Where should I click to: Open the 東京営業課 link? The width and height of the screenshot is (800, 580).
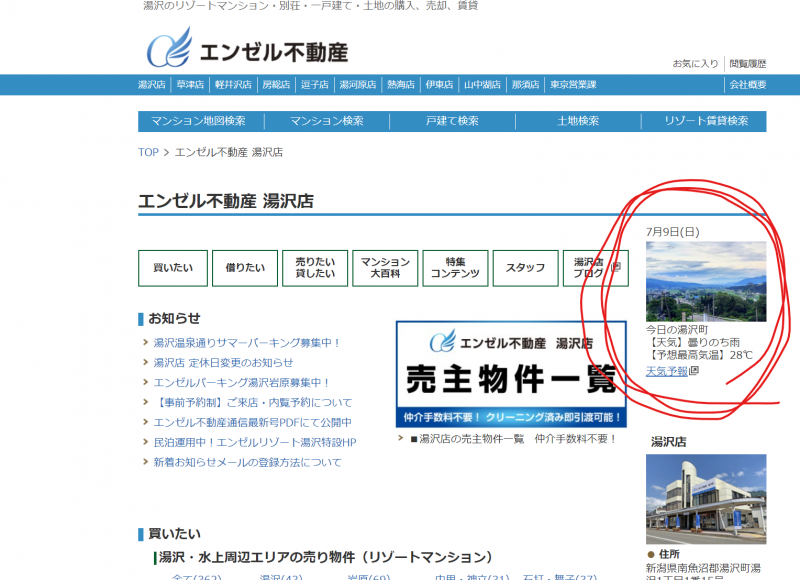pos(573,85)
